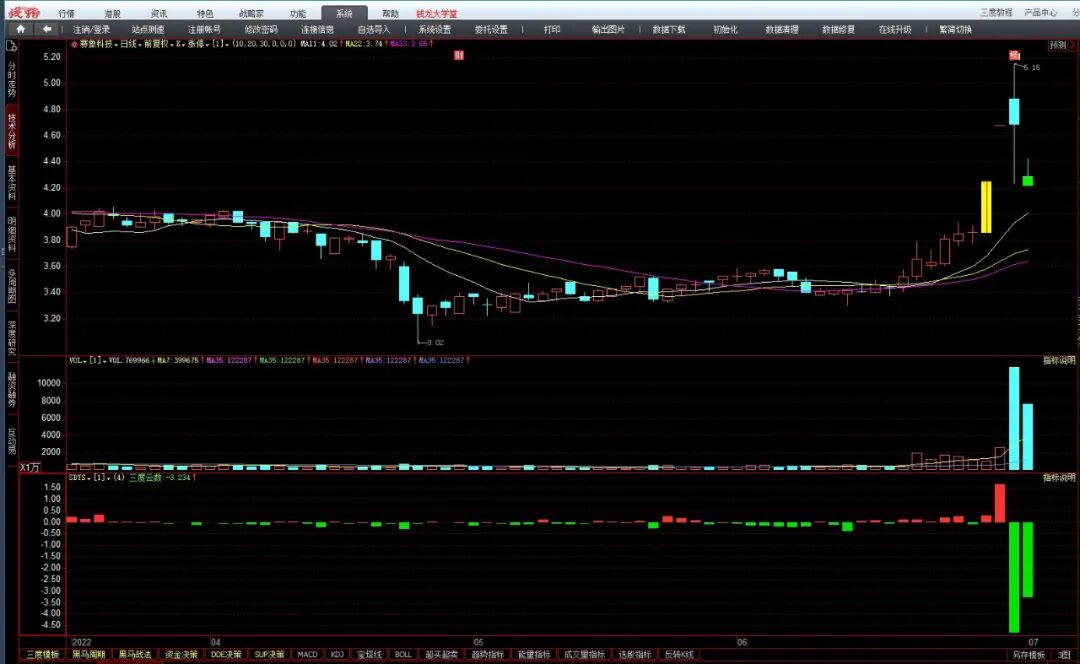This screenshot has width=1080, height=664.
Task: Open the 资讯 menu
Action: tap(158, 14)
